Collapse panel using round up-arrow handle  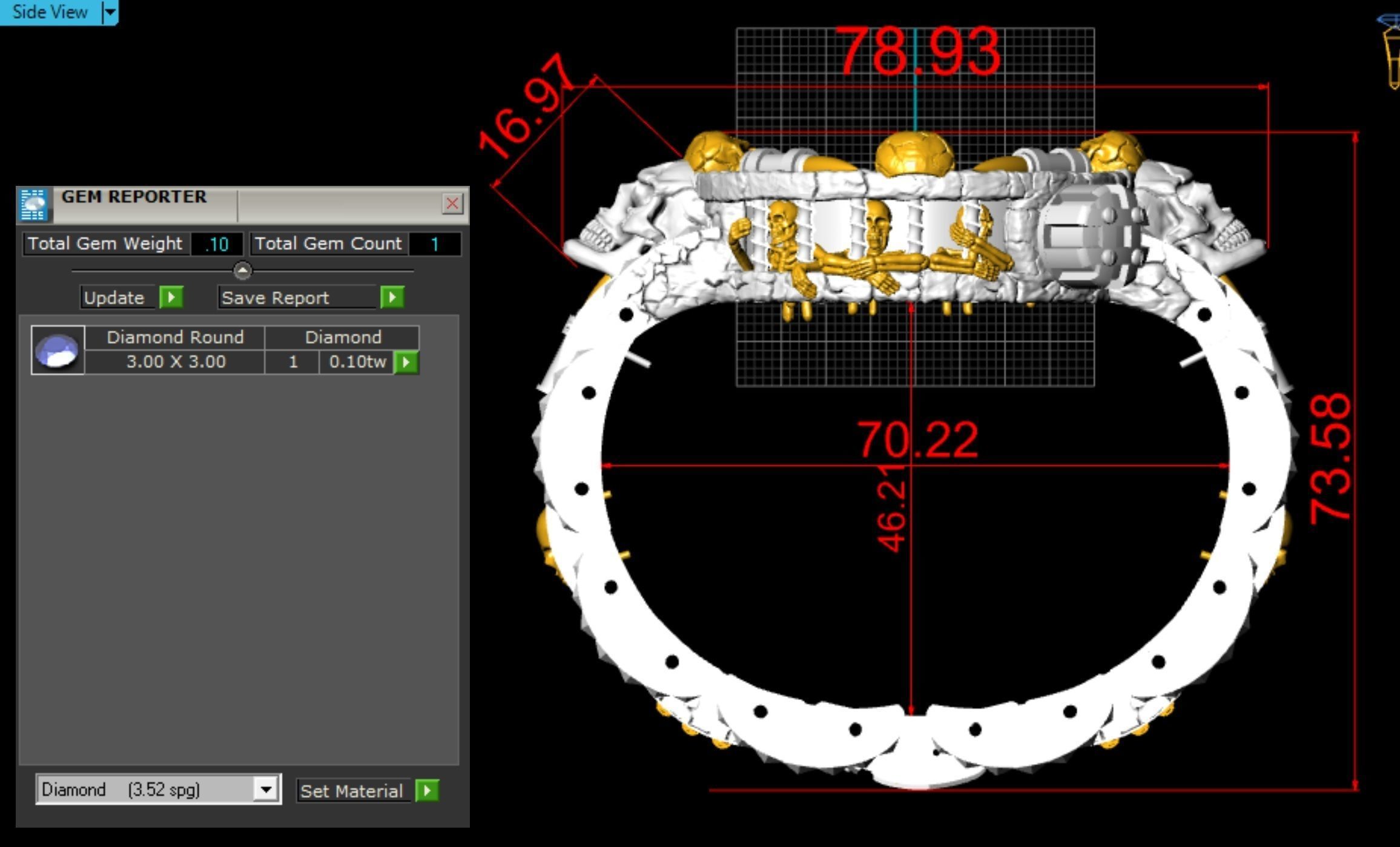[x=242, y=271]
